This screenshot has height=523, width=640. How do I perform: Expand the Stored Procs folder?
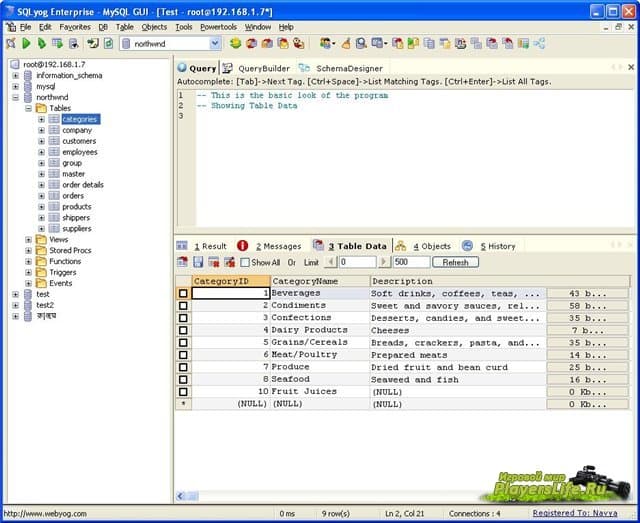(28, 251)
